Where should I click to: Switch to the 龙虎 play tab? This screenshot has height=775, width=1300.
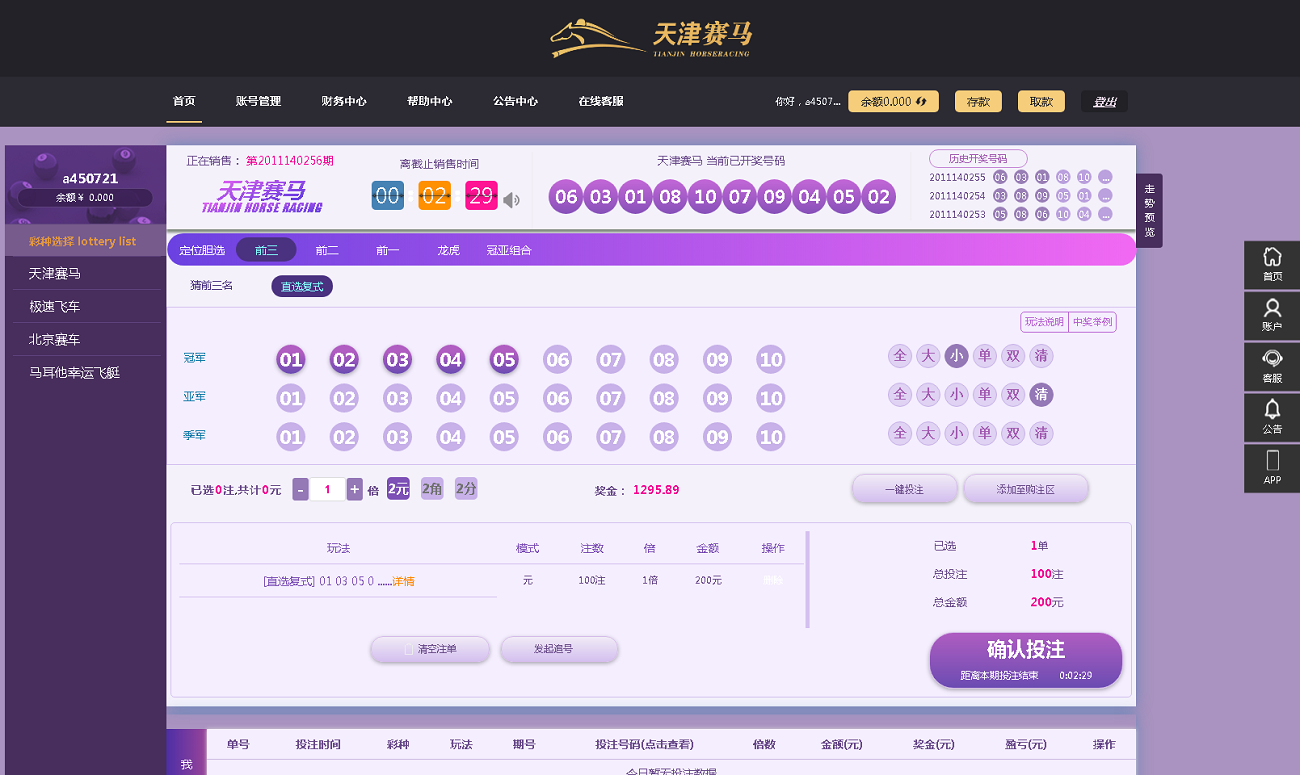click(448, 250)
